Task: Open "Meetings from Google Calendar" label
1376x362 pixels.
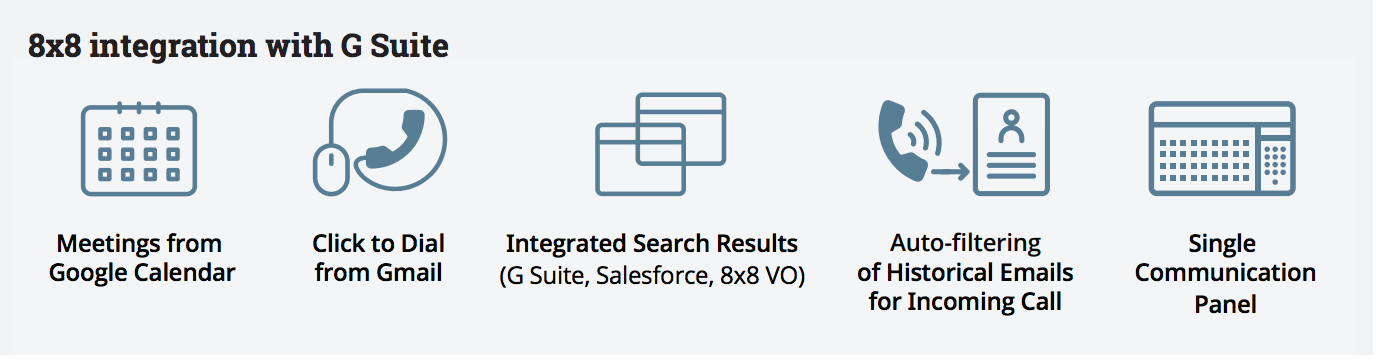Action: [x=142, y=258]
